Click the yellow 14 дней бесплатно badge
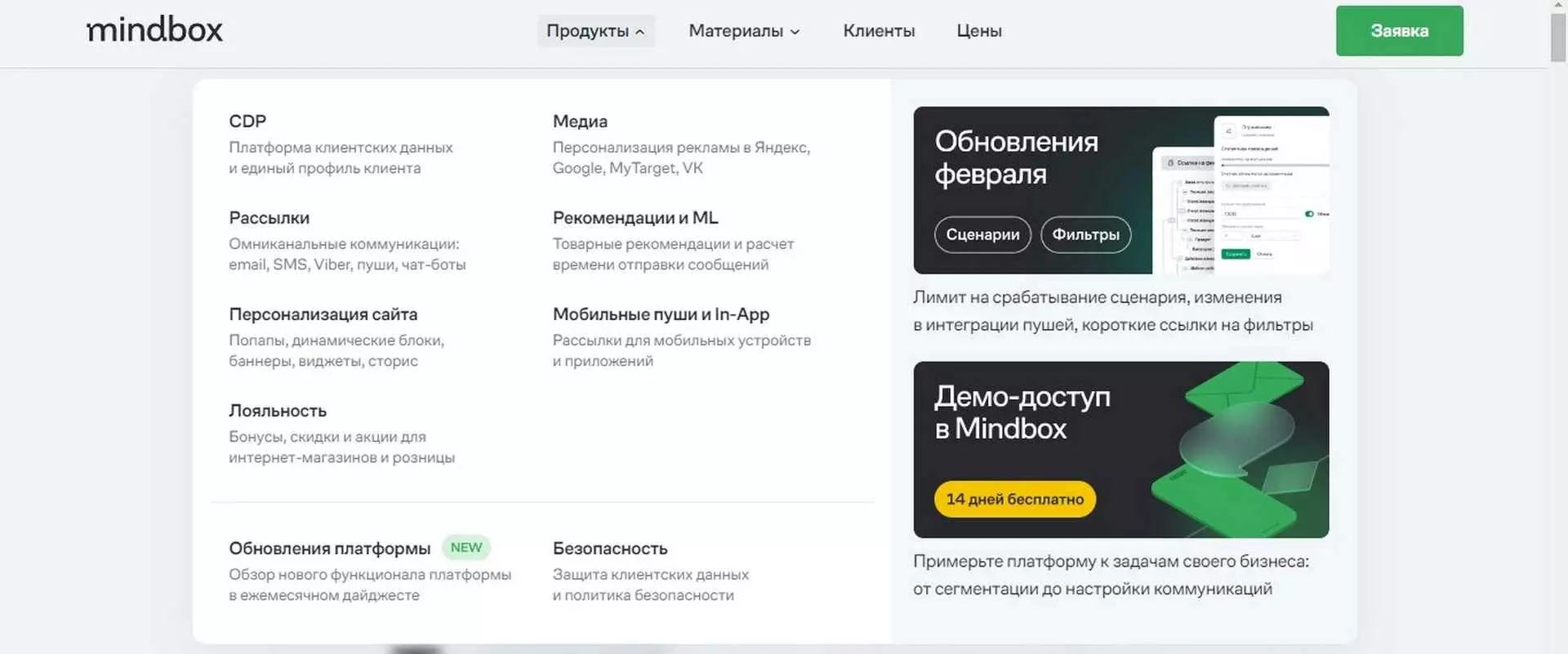1568x654 pixels. (1014, 499)
